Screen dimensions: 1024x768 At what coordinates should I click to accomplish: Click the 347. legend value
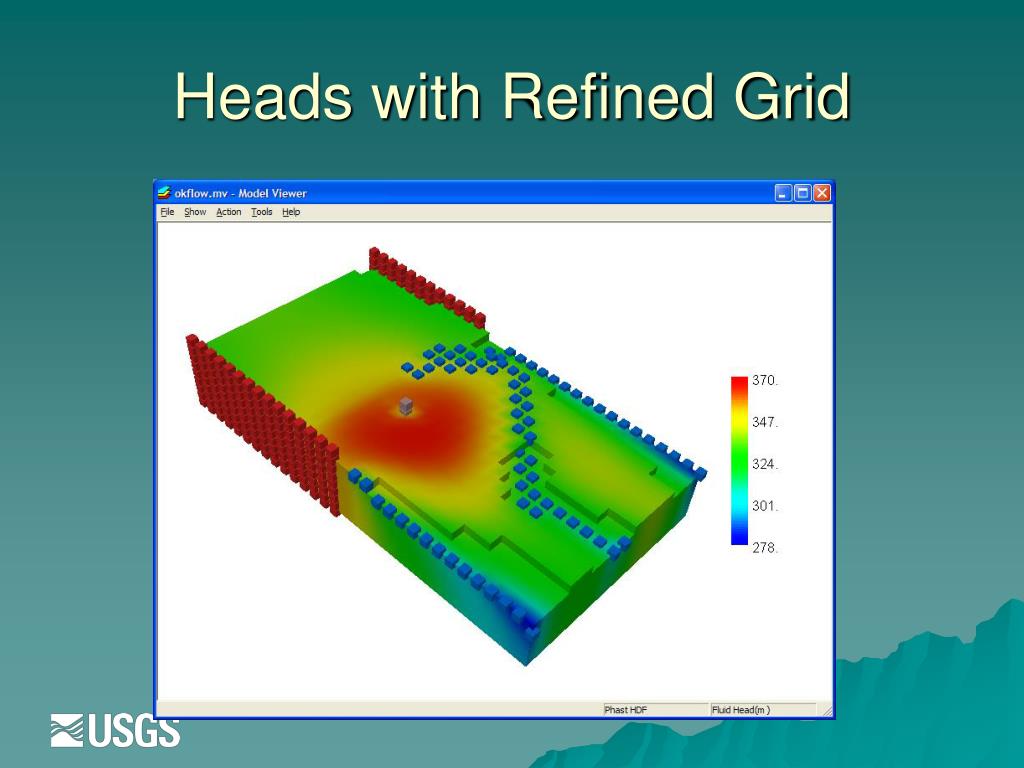pyautogui.click(x=765, y=422)
